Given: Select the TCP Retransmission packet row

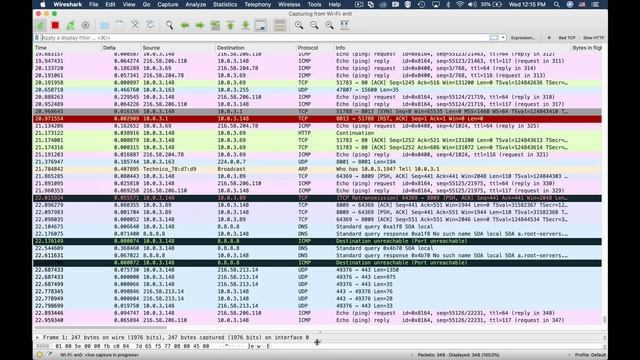Looking at the screenshot, I should coord(317,198).
